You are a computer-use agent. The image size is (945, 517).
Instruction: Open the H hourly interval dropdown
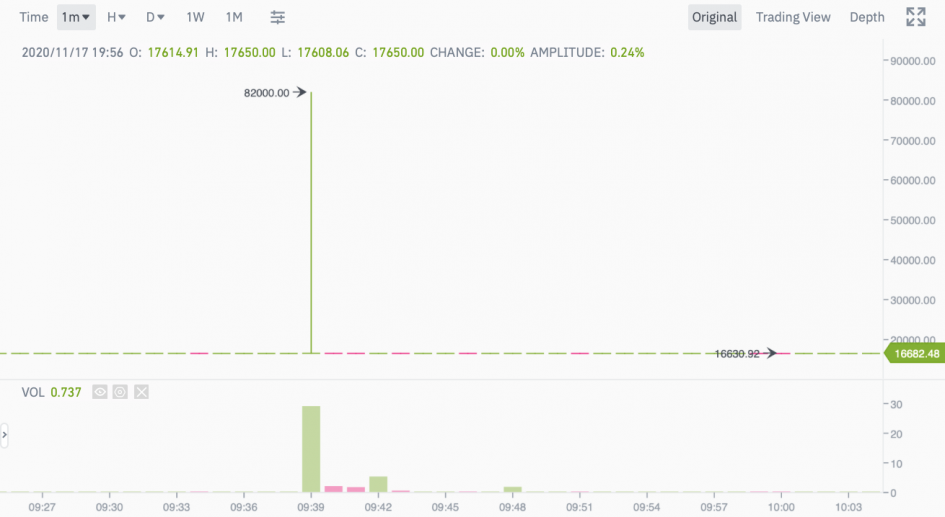[116, 17]
